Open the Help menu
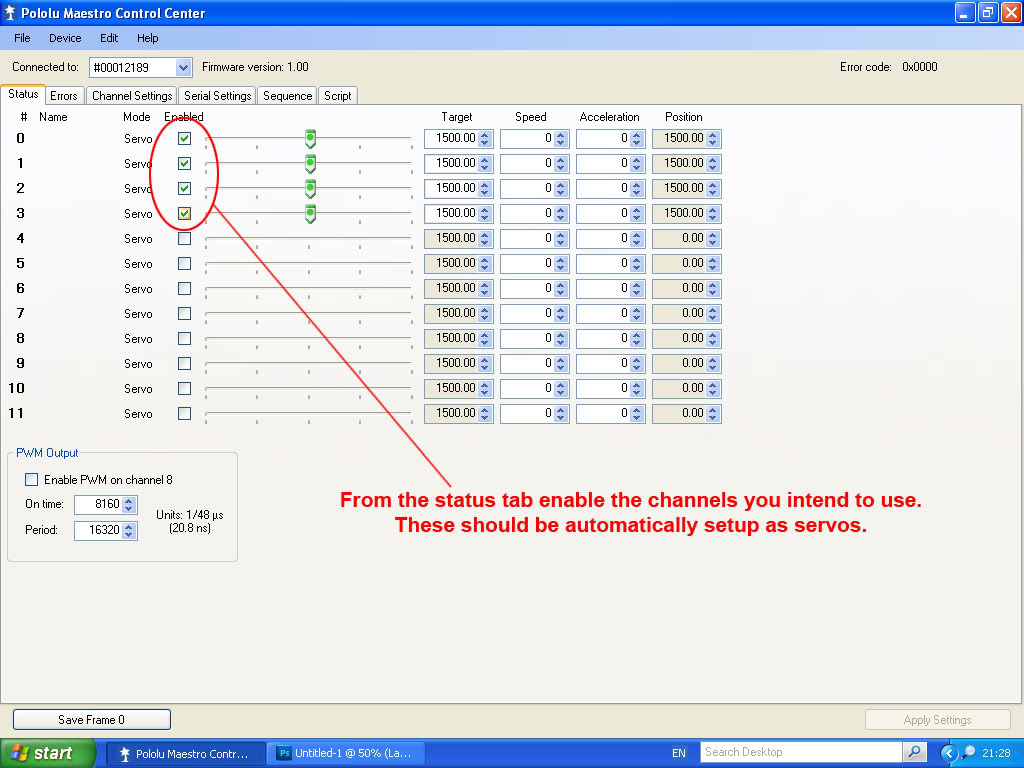1024x768 pixels. point(148,38)
